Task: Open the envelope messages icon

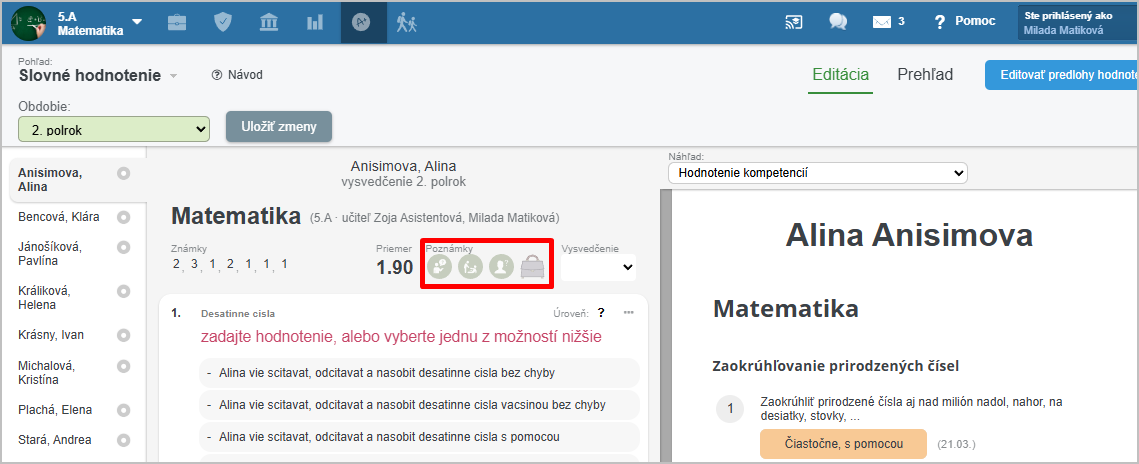Action: click(x=881, y=22)
